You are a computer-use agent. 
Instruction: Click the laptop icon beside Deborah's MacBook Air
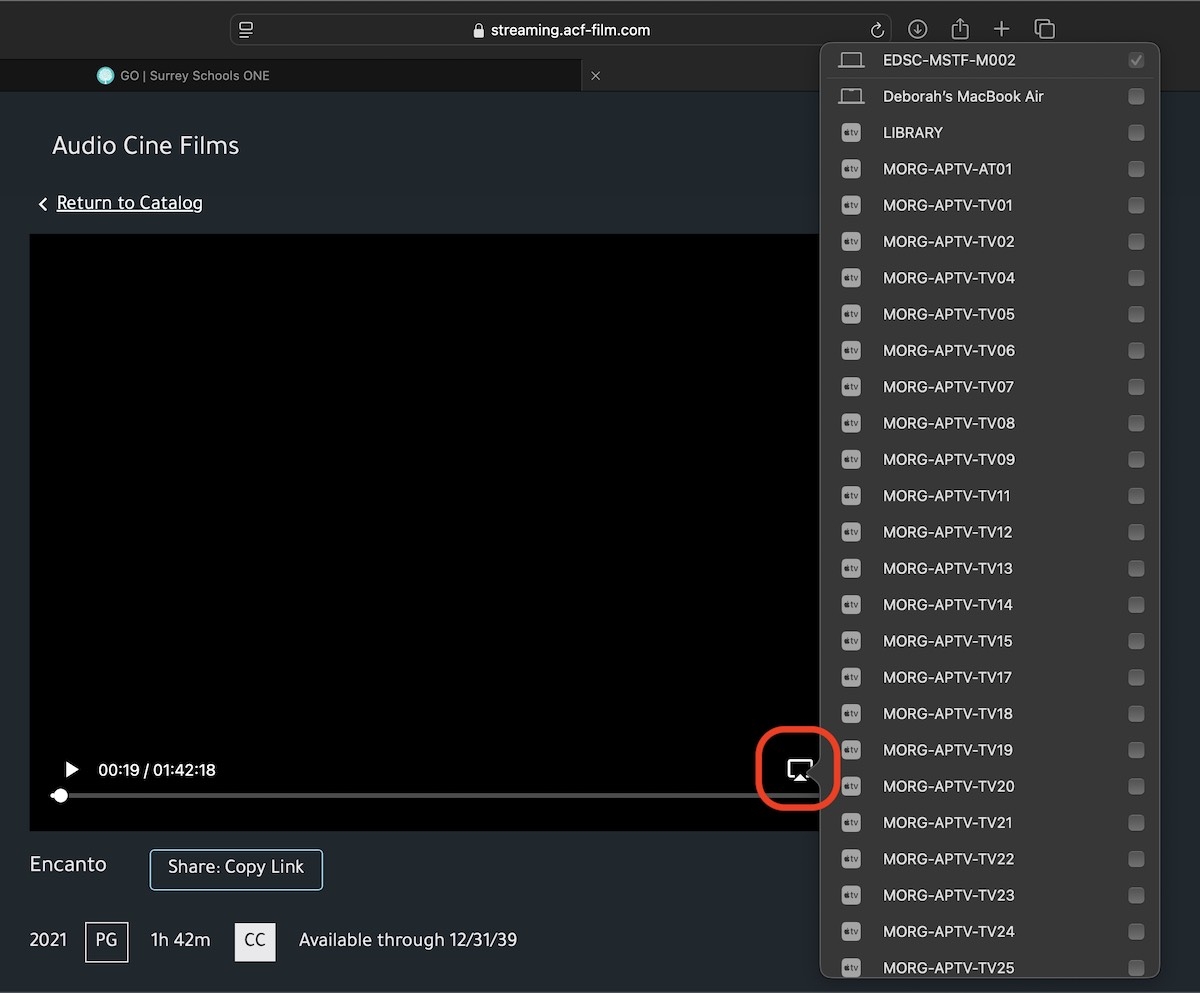click(x=851, y=96)
